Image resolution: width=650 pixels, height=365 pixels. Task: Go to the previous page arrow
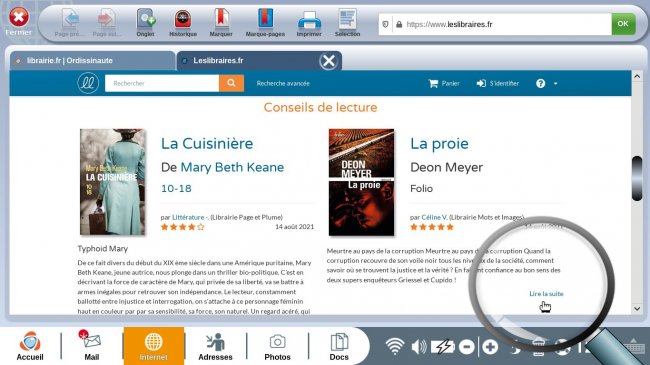click(70, 19)
